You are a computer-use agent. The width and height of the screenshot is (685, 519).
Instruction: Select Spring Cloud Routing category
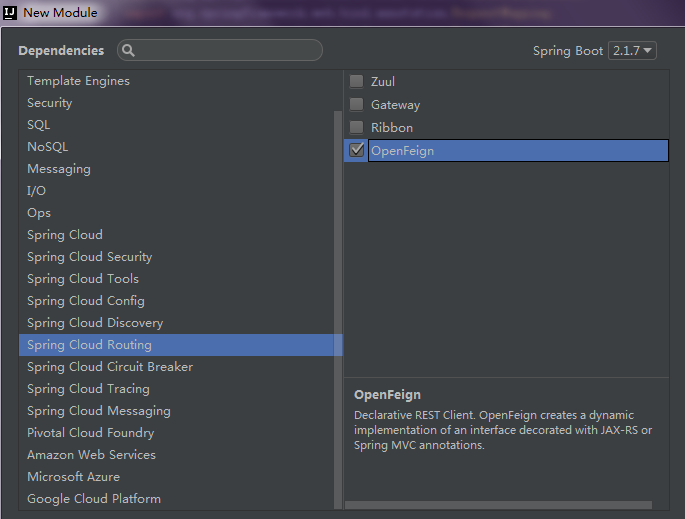click(181, 345)
